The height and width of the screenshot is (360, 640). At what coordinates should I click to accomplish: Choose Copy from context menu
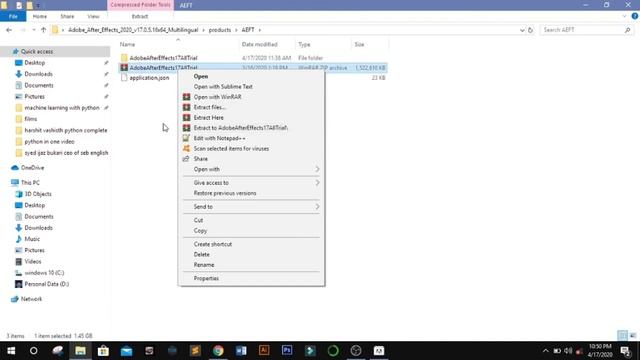(x=251, y=231)
